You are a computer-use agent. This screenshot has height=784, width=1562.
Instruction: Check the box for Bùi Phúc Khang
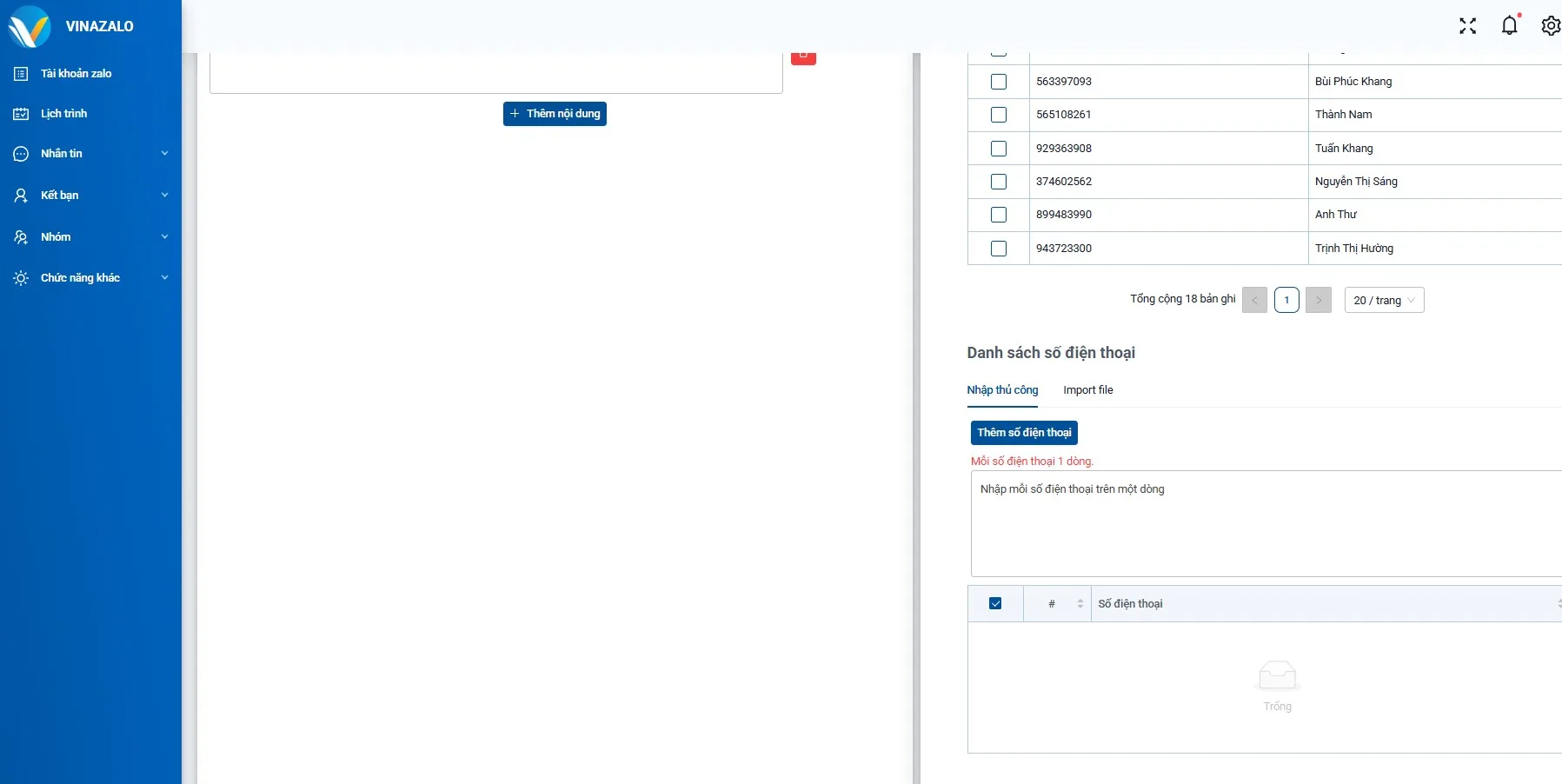999,82
